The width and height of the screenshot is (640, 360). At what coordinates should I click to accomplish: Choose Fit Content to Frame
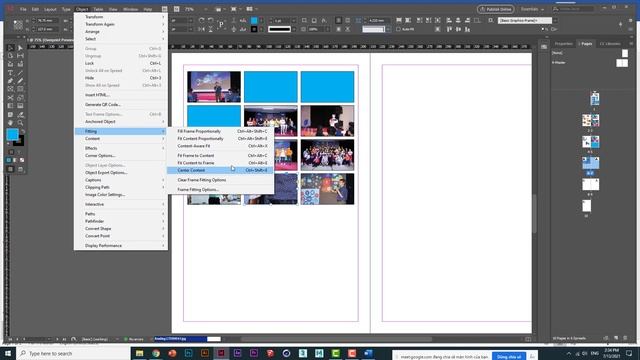tap(220, 163)
